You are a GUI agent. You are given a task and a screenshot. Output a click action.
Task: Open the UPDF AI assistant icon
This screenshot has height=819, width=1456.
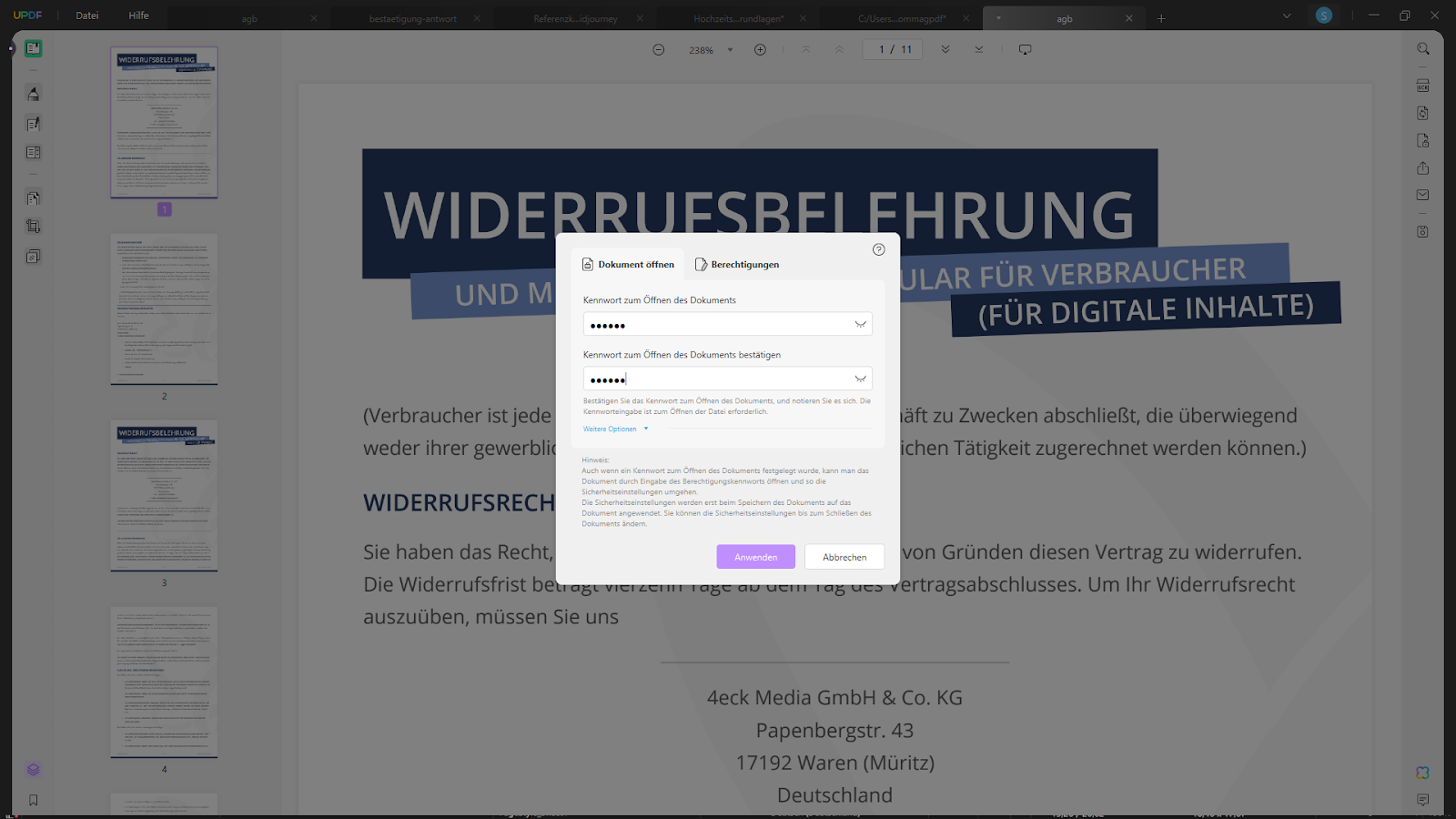coord(1423,773)
